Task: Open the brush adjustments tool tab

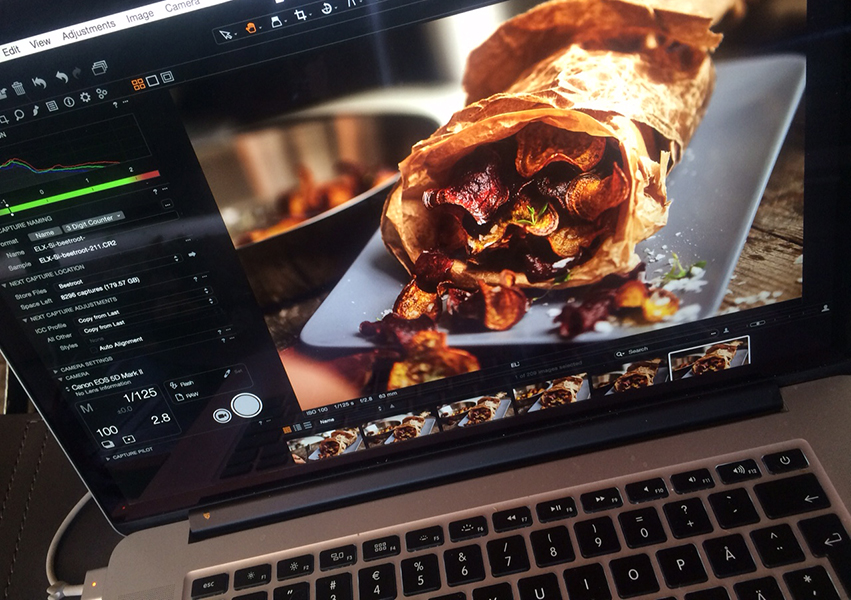Action: (35, 110)
